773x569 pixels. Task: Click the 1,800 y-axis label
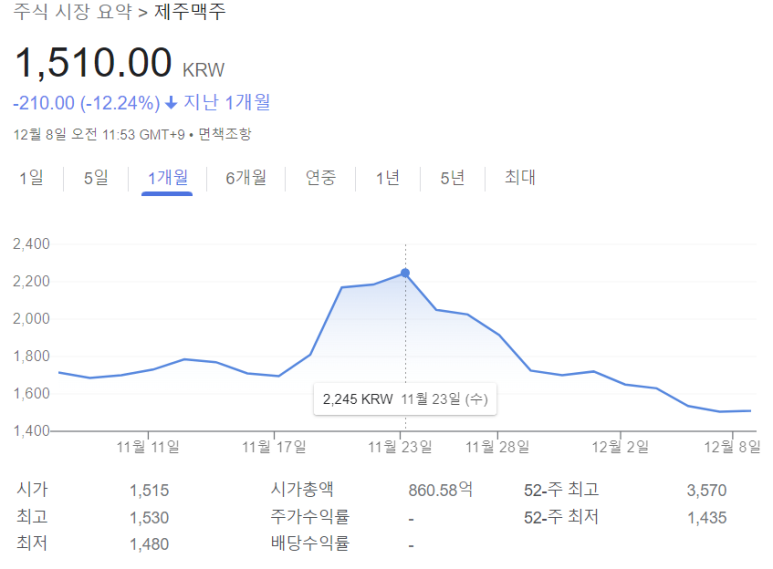[x=31, y=356]
